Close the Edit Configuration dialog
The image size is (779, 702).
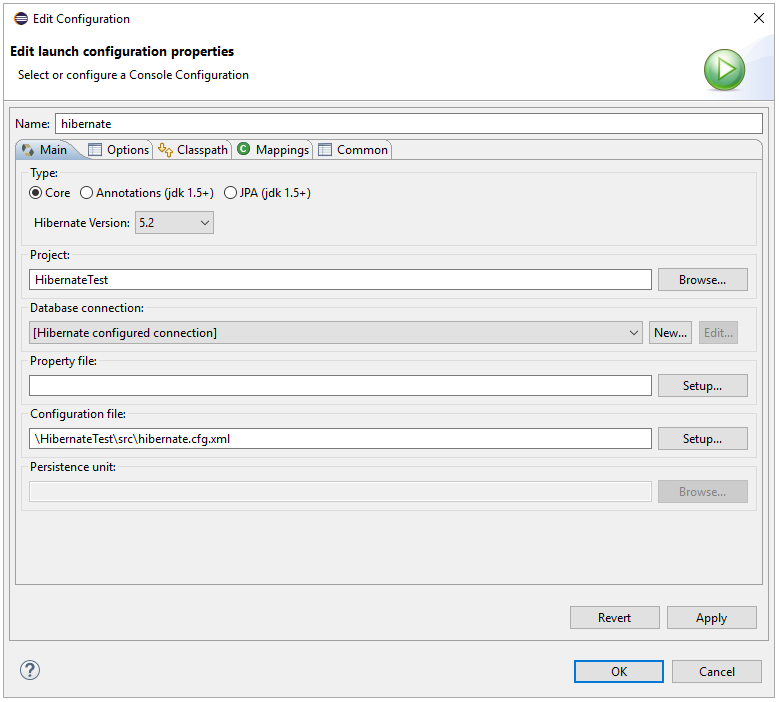pyautogui.click(x=757, y=19)
